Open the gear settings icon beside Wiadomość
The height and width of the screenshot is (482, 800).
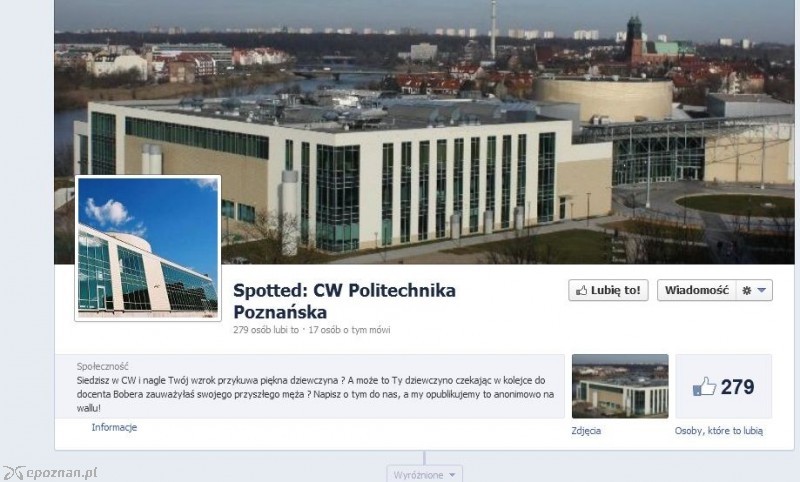746,291
